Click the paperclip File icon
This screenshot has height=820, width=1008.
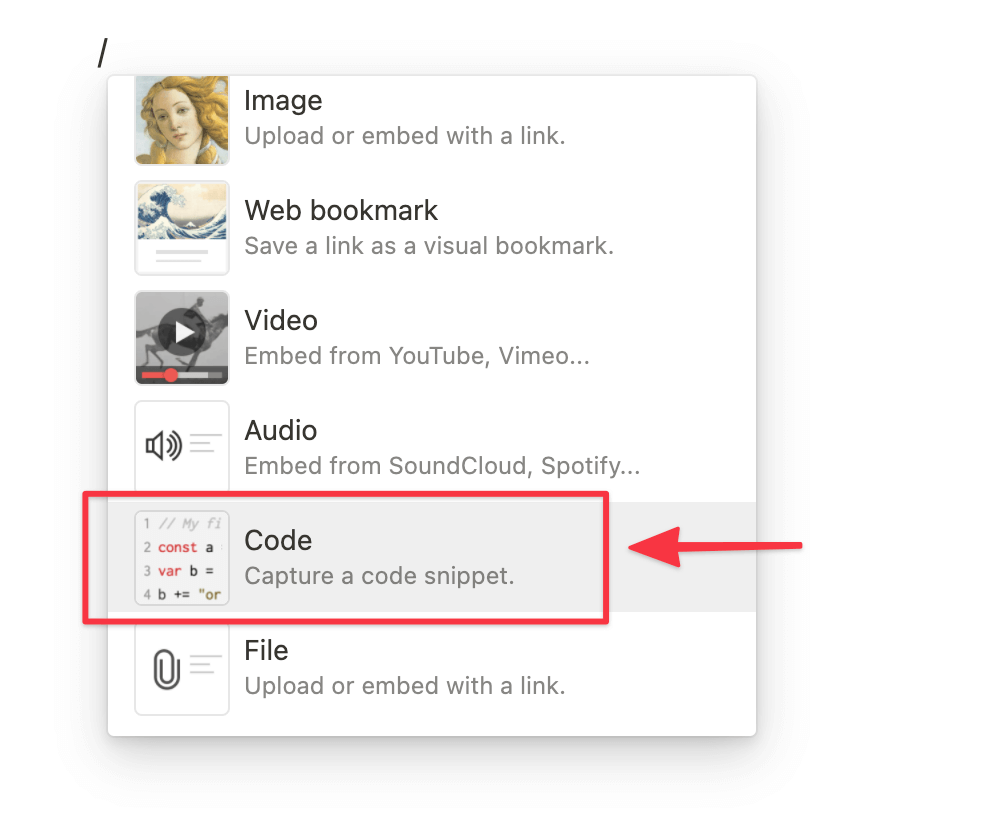166,669
